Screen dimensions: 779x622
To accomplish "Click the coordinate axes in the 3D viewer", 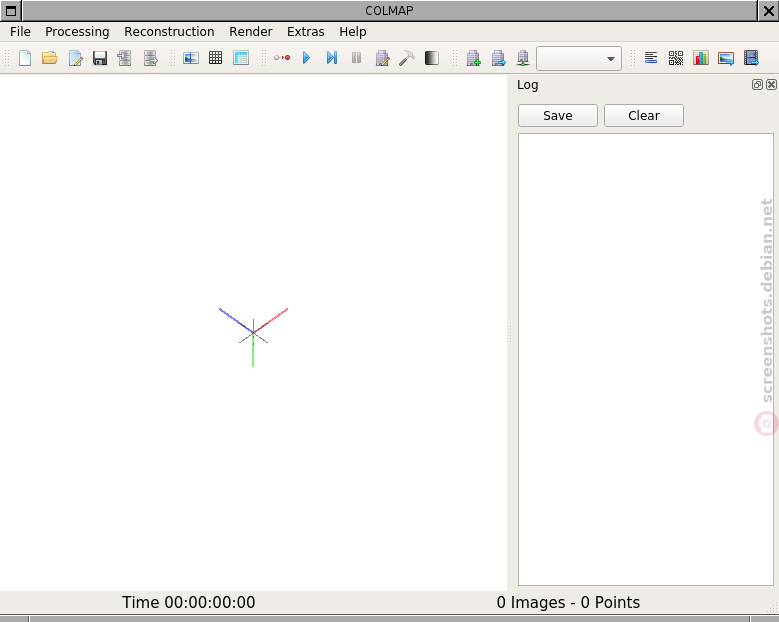I will pyautogui.click(x=253, y=336).
